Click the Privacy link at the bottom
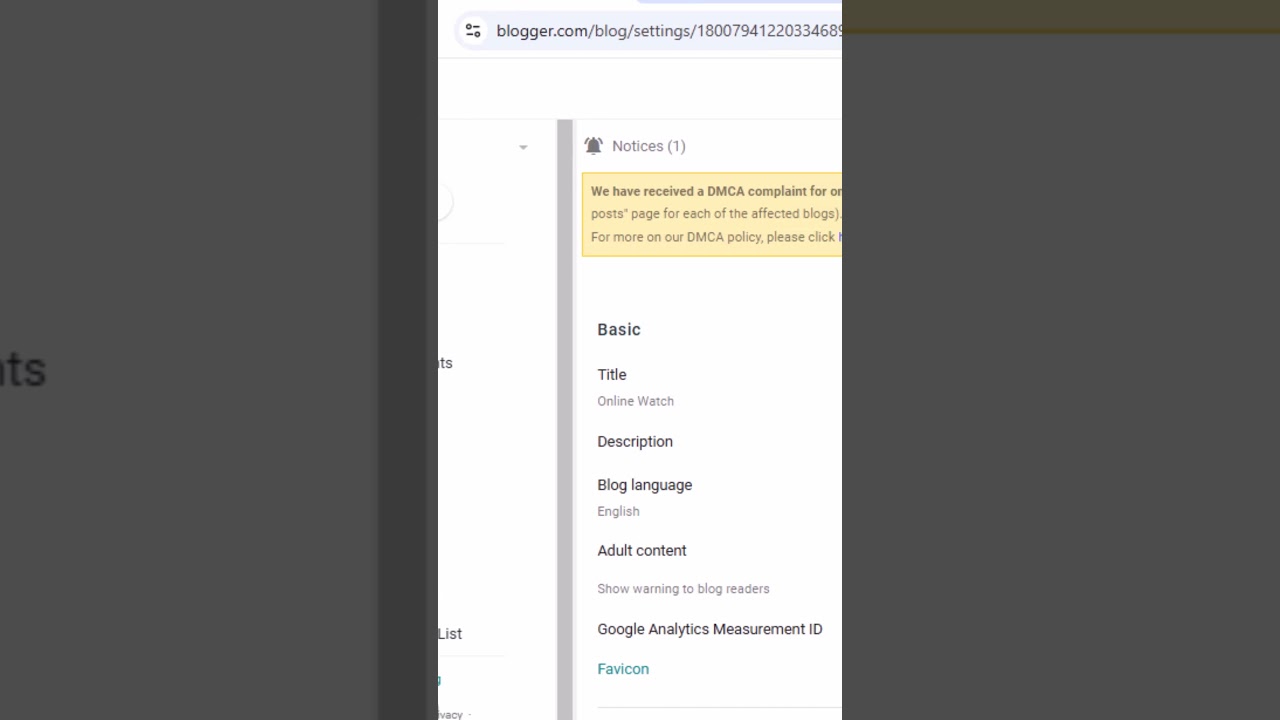The image size is (1280, 720). coord(448,714)
